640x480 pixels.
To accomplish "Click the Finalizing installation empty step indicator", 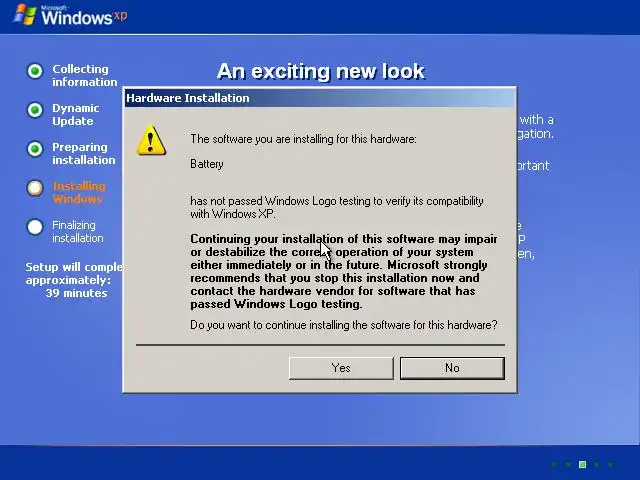I will tap(35, 227).
